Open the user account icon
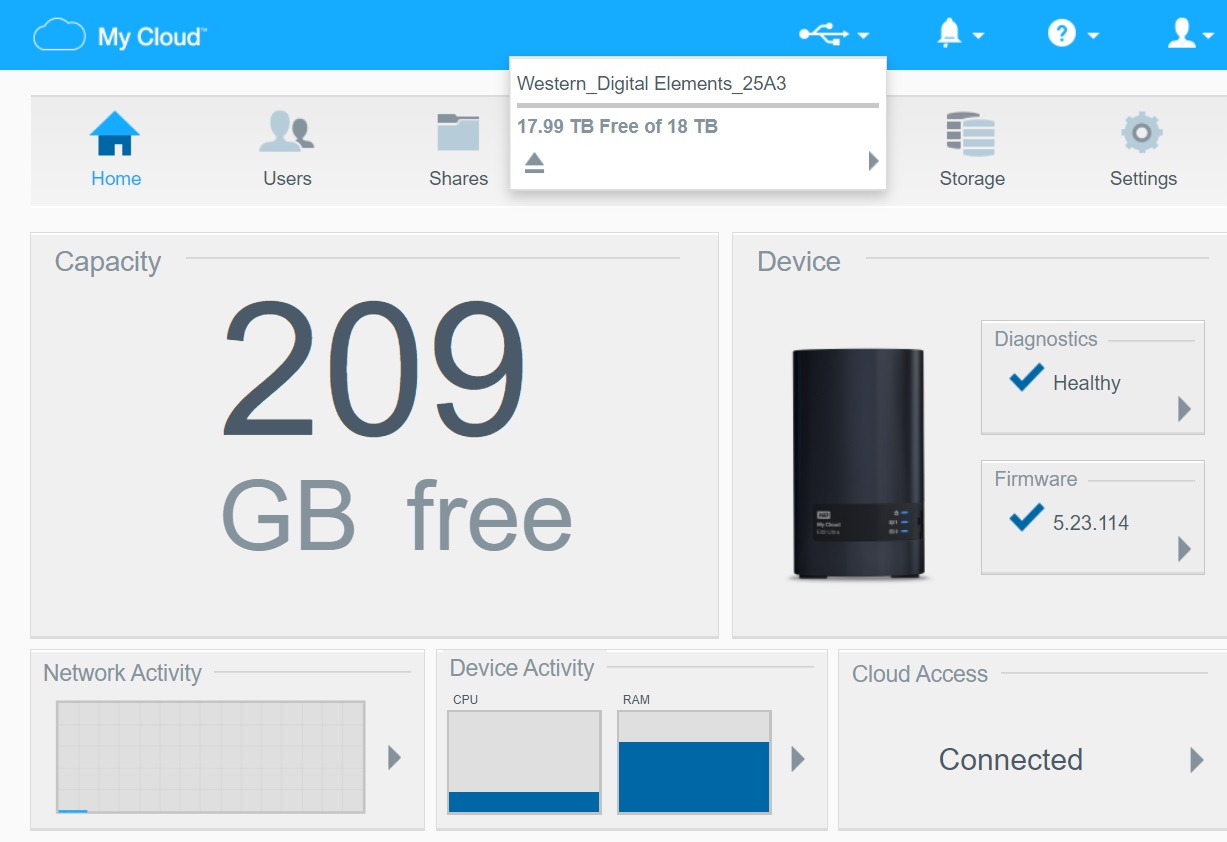Screen dimensions: 1227x842 coord(1182,34)
